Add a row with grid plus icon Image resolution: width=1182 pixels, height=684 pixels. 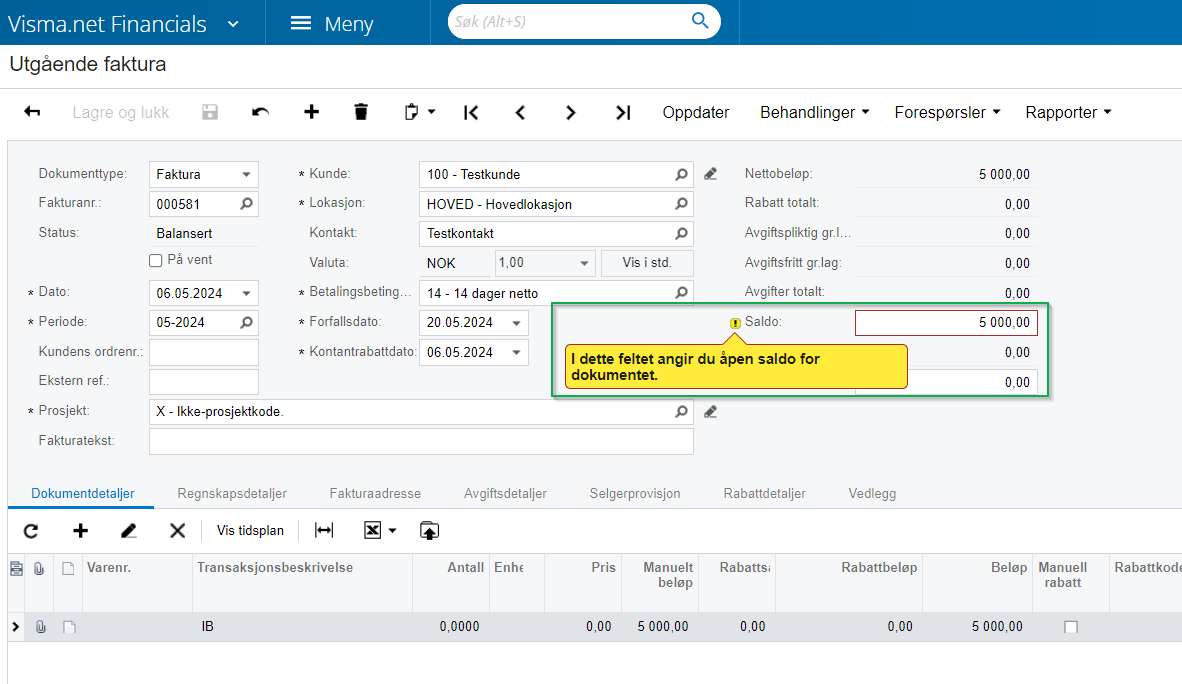81,531
